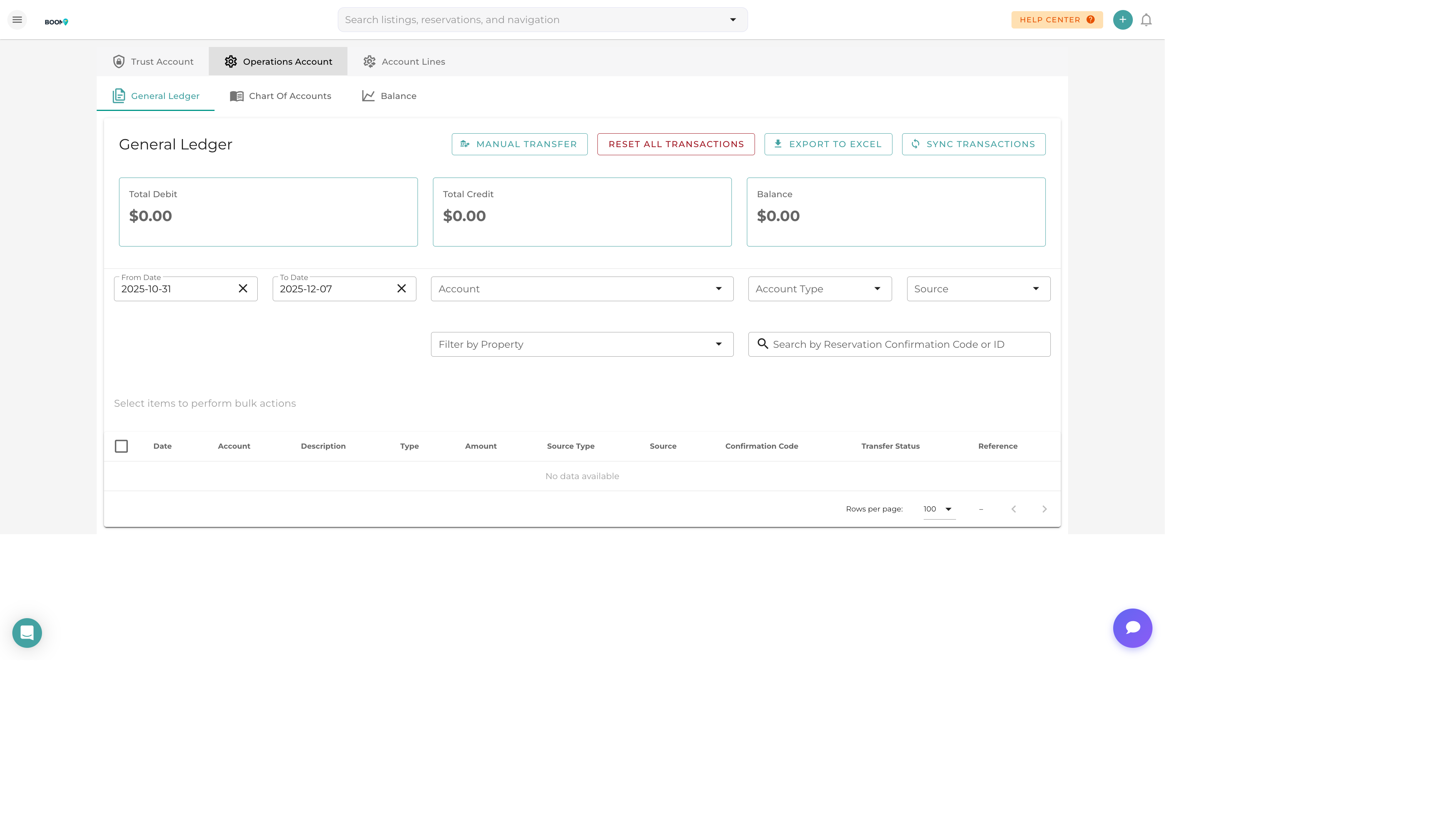Open the teal support messenger icon
The width and height of the screenshot is (1456, 825).
27,632
